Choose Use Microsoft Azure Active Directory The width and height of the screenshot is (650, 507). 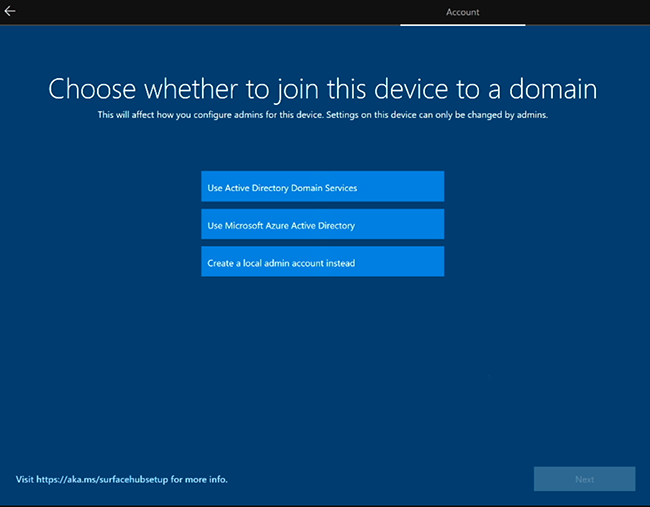[323, 224]
